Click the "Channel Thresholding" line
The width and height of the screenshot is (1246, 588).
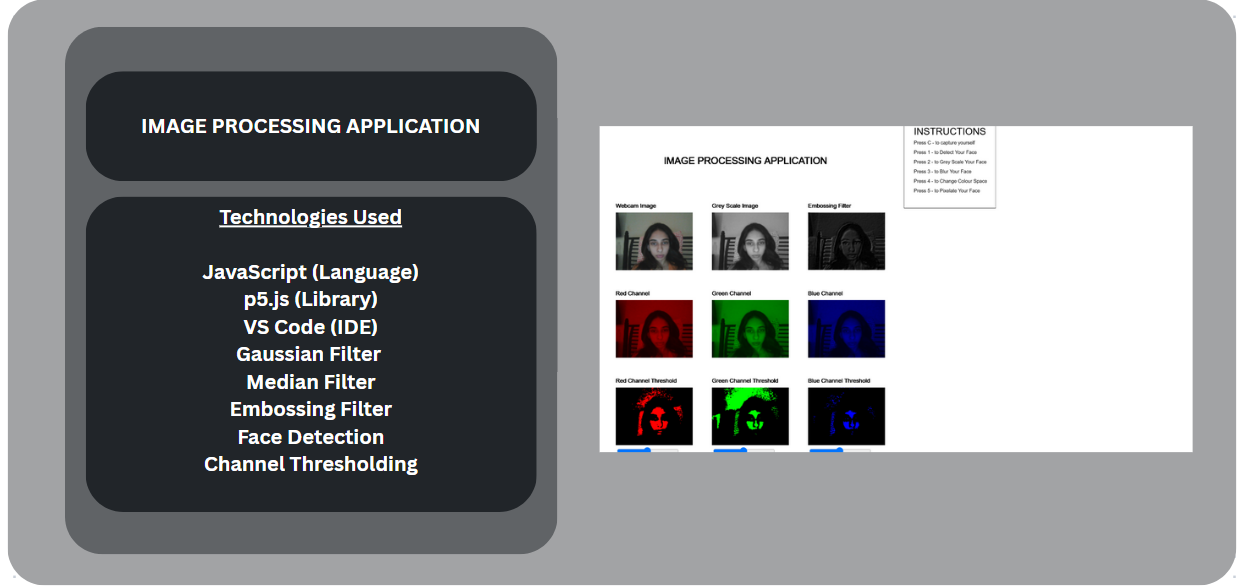click(311, 464)
